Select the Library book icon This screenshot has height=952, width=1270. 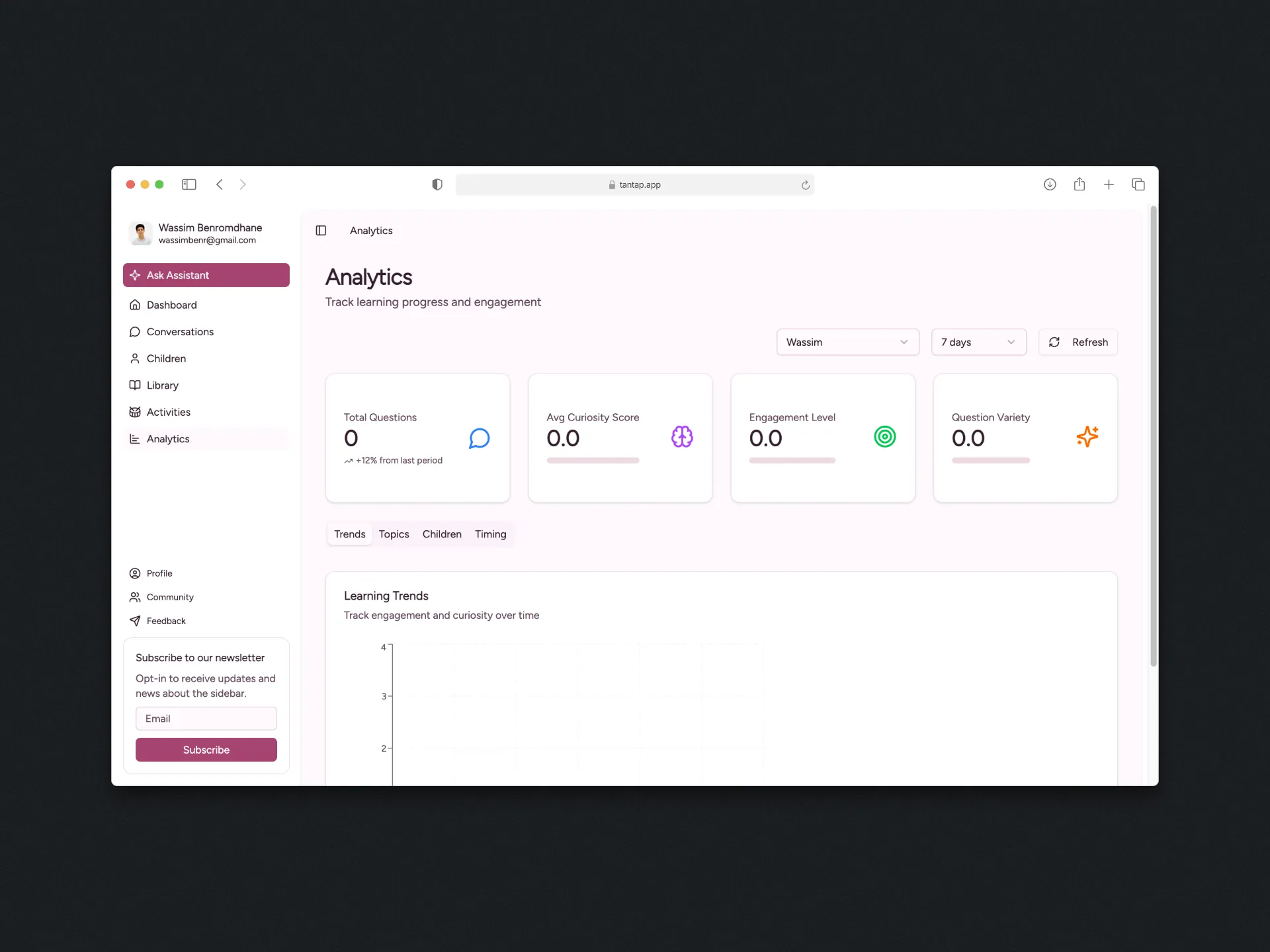(136, 385)
